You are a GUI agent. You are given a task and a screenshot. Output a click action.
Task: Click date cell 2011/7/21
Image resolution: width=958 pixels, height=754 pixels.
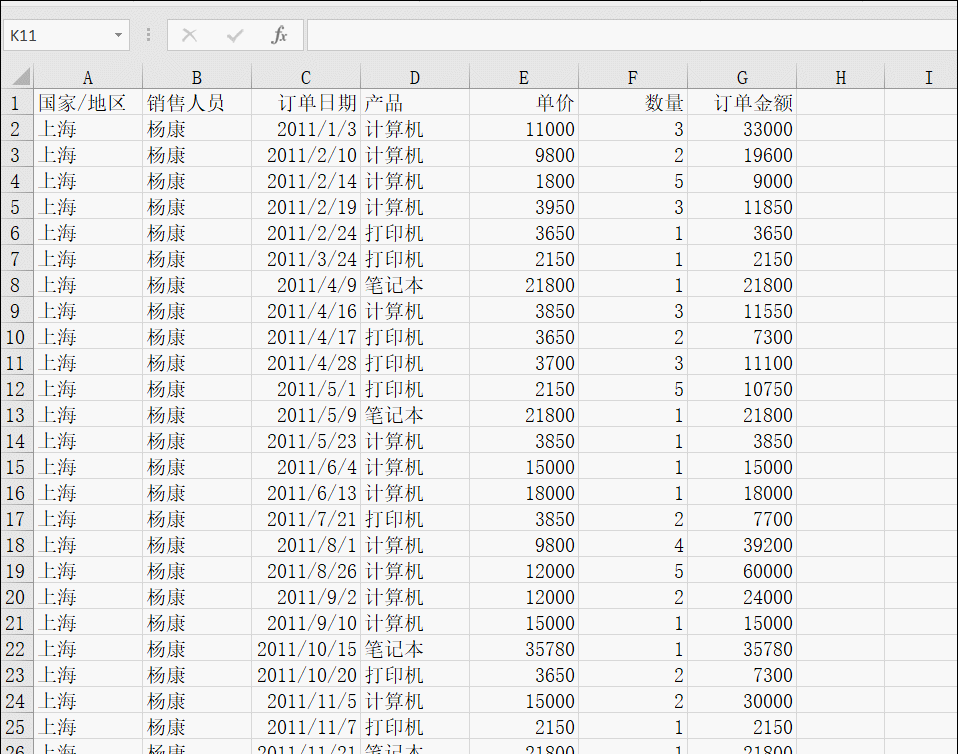click(306, 519)
